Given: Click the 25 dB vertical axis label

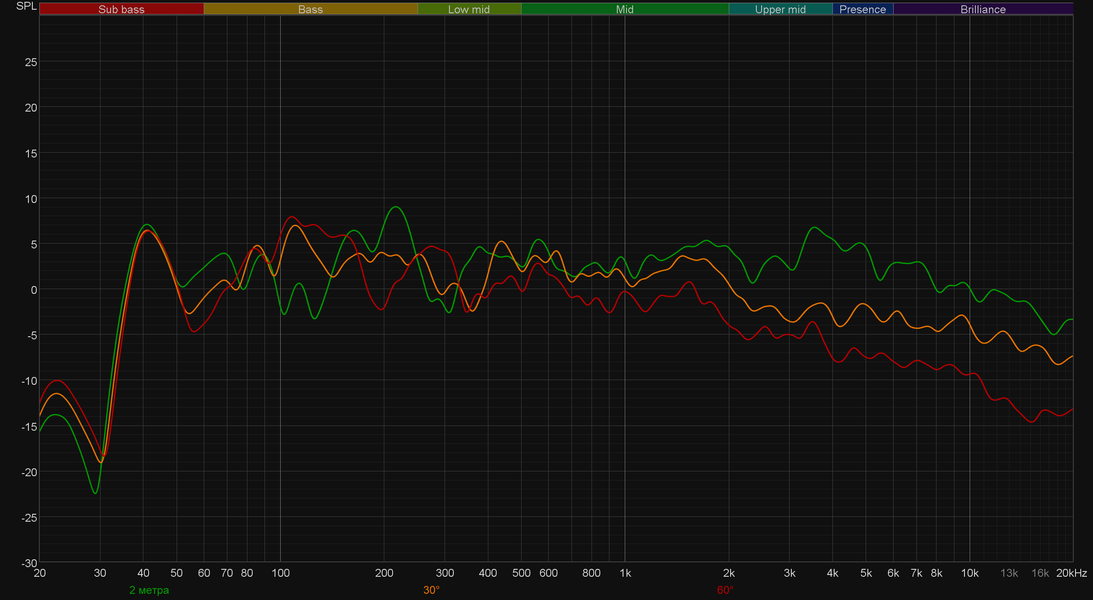Looking at the screenshot, I should pyautogui.click(x=31, y=62).
